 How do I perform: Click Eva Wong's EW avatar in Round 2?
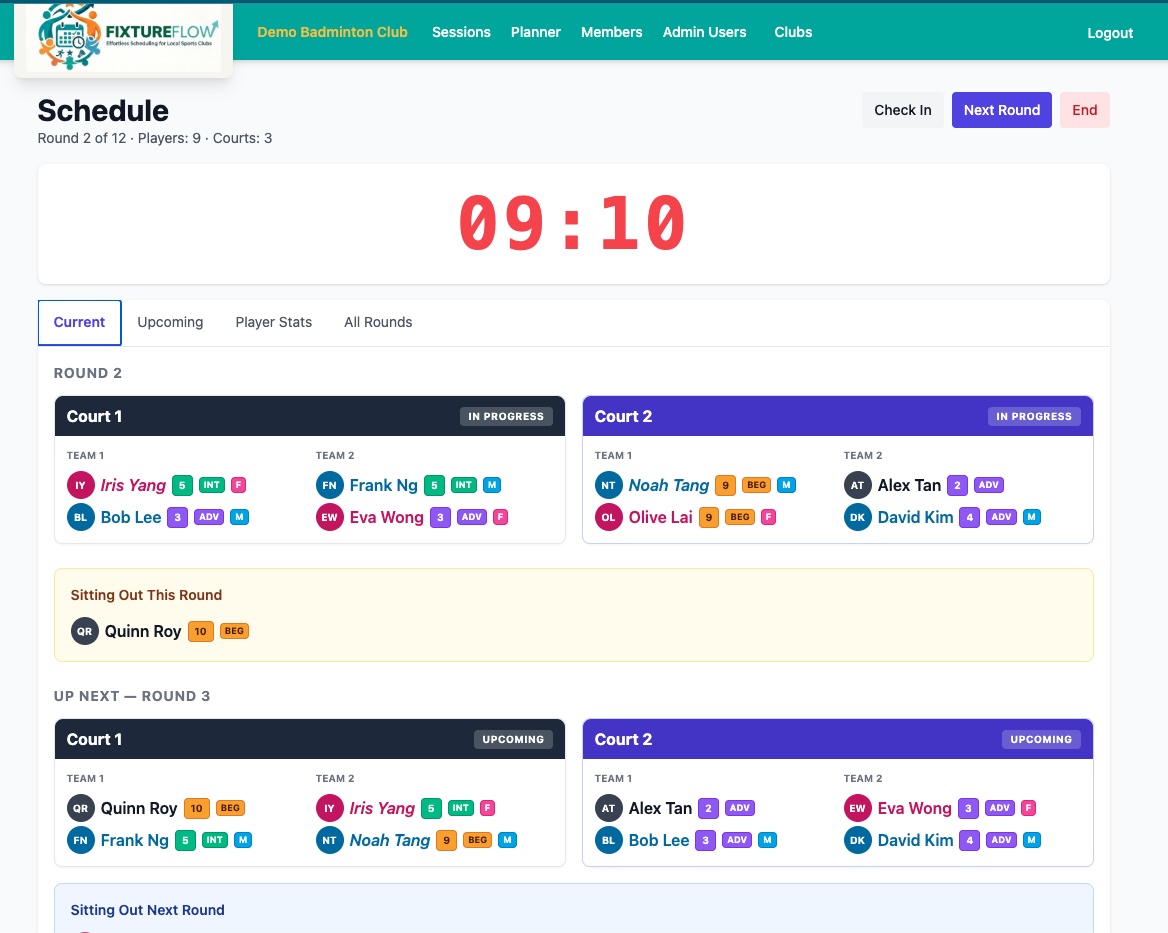(329, 517)
